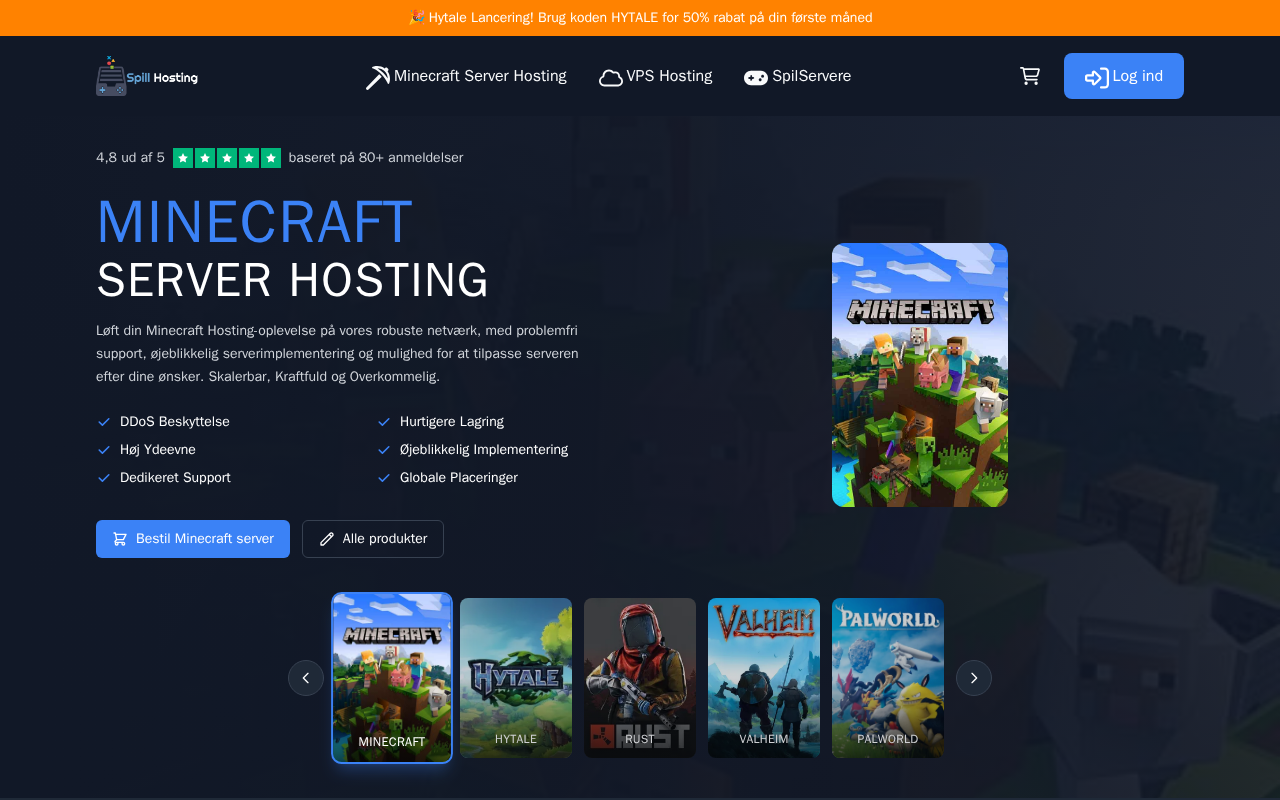
Task: Click the '4,8 ud af 5' rating text
Action: pyautogui.click(x=130, y=158)
